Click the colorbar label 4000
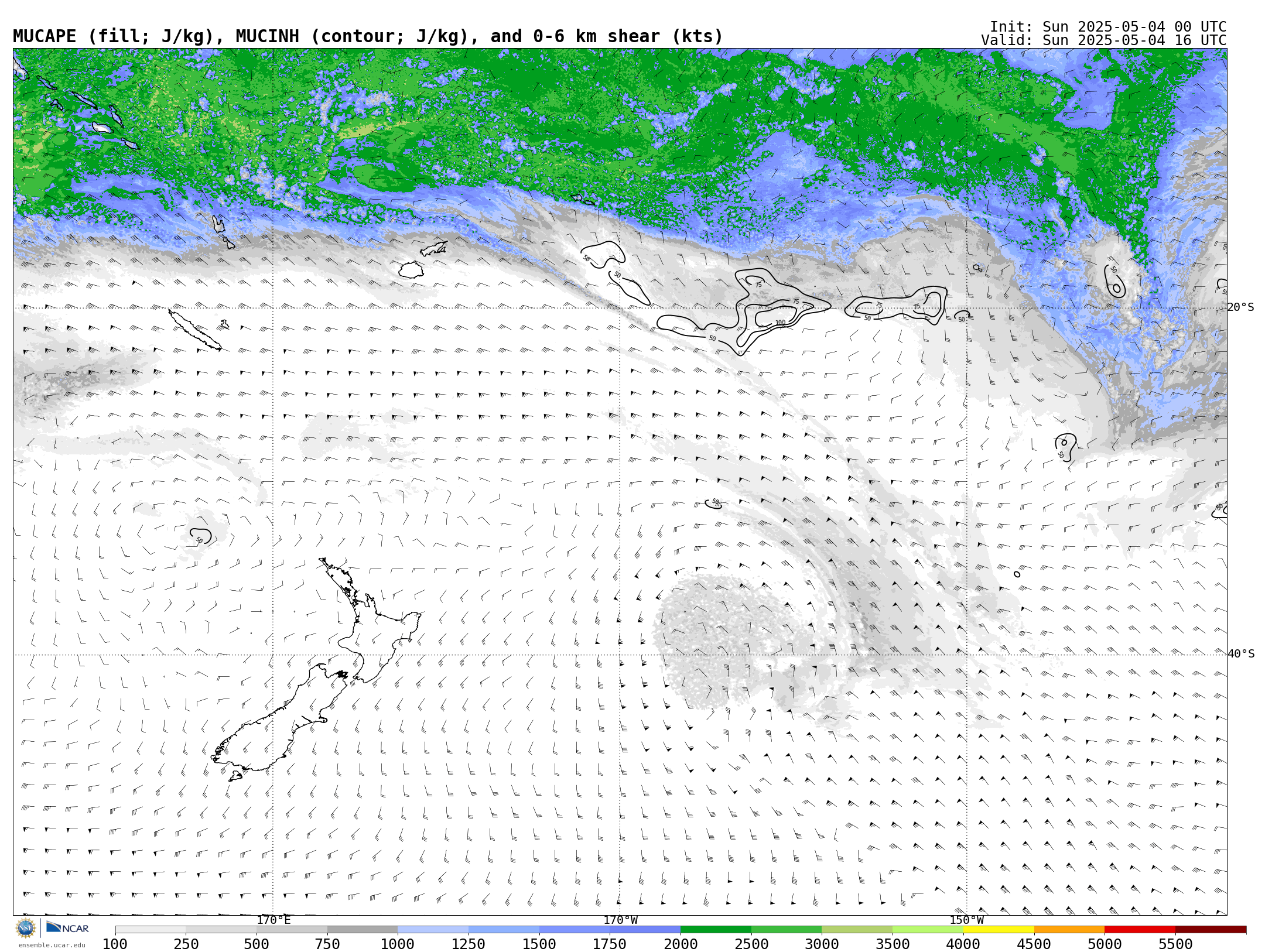The height and width of the screenshot is (952, 1265). tap(963, 944)
